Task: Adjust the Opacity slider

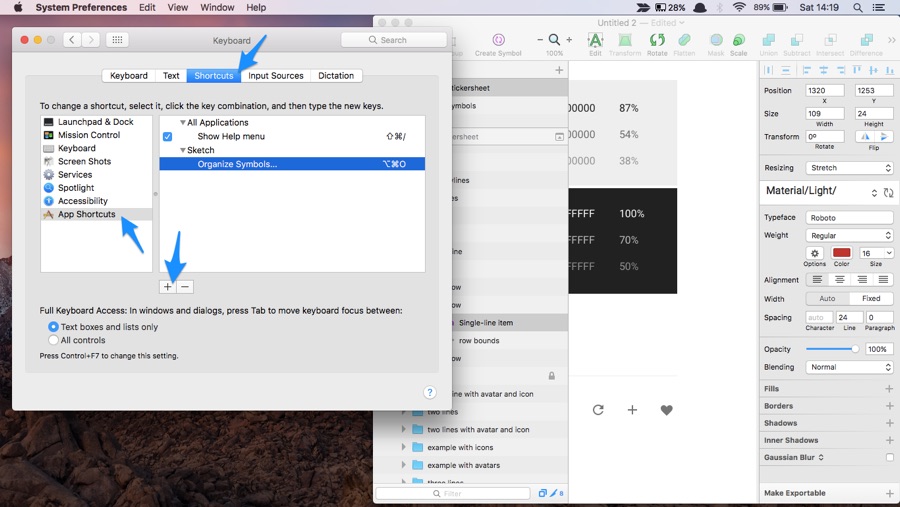Action: (831, 349)
